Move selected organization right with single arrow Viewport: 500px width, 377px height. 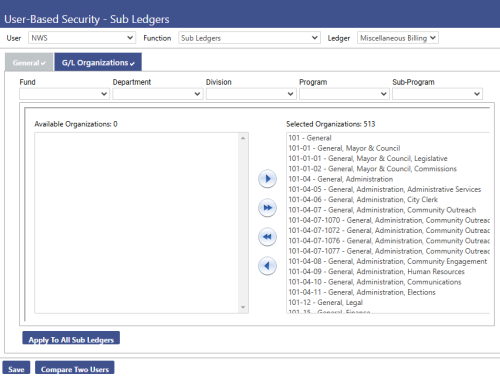pos(267,179)
